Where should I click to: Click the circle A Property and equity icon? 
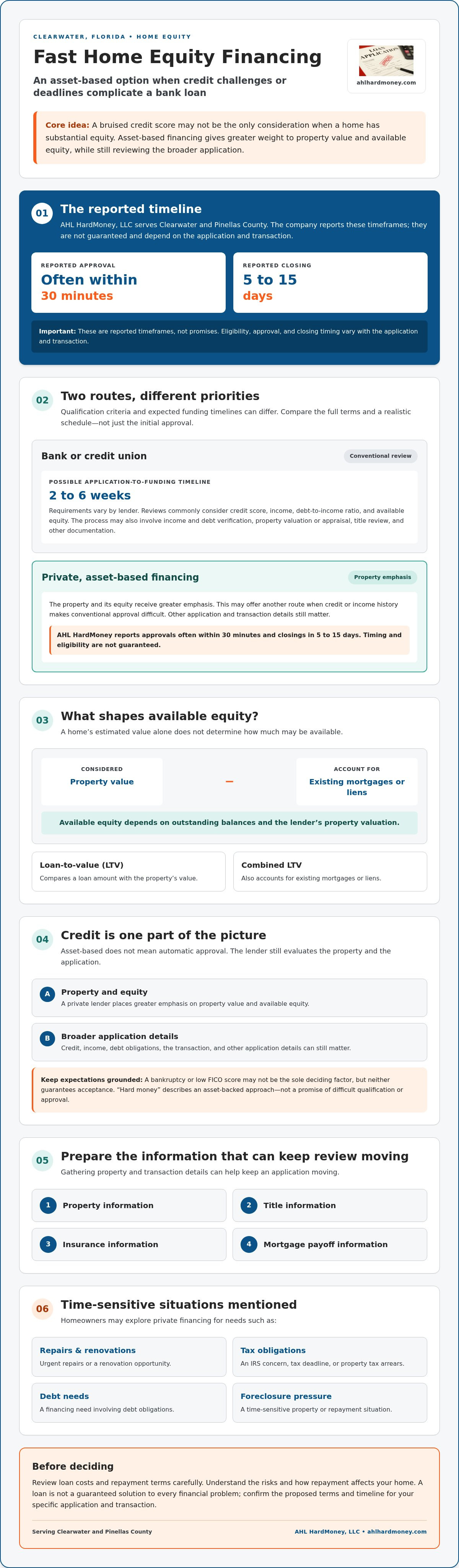click(47, 994)
